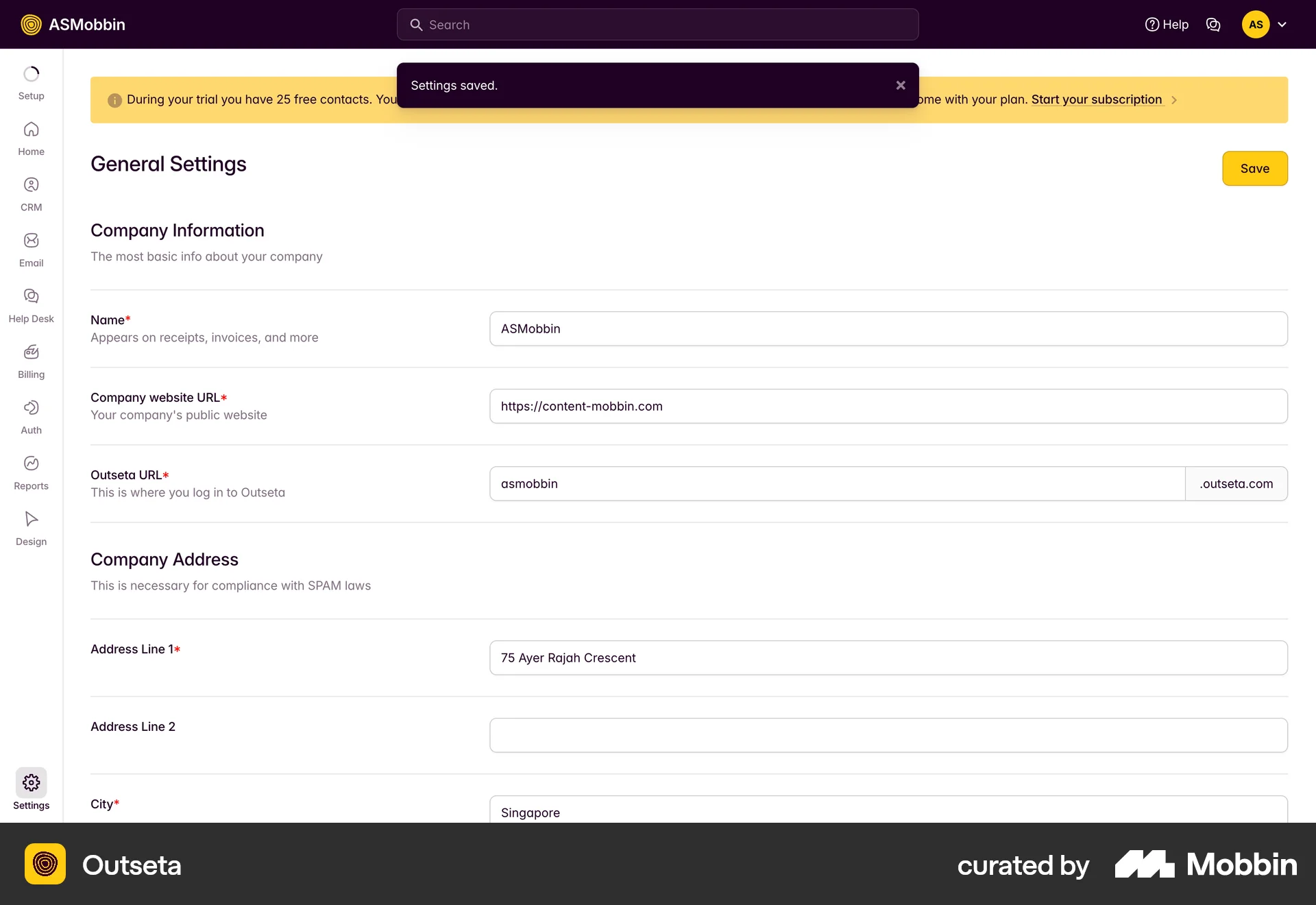Select the CRM icon in the sidebar

(x=31, y=193)
